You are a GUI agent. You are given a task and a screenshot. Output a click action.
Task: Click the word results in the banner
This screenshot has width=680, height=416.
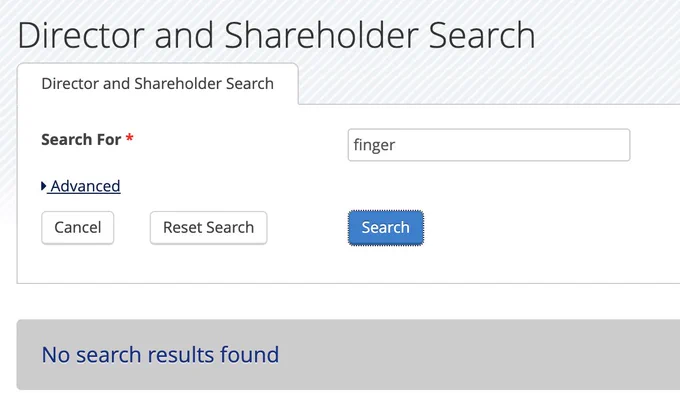point(181,355)
